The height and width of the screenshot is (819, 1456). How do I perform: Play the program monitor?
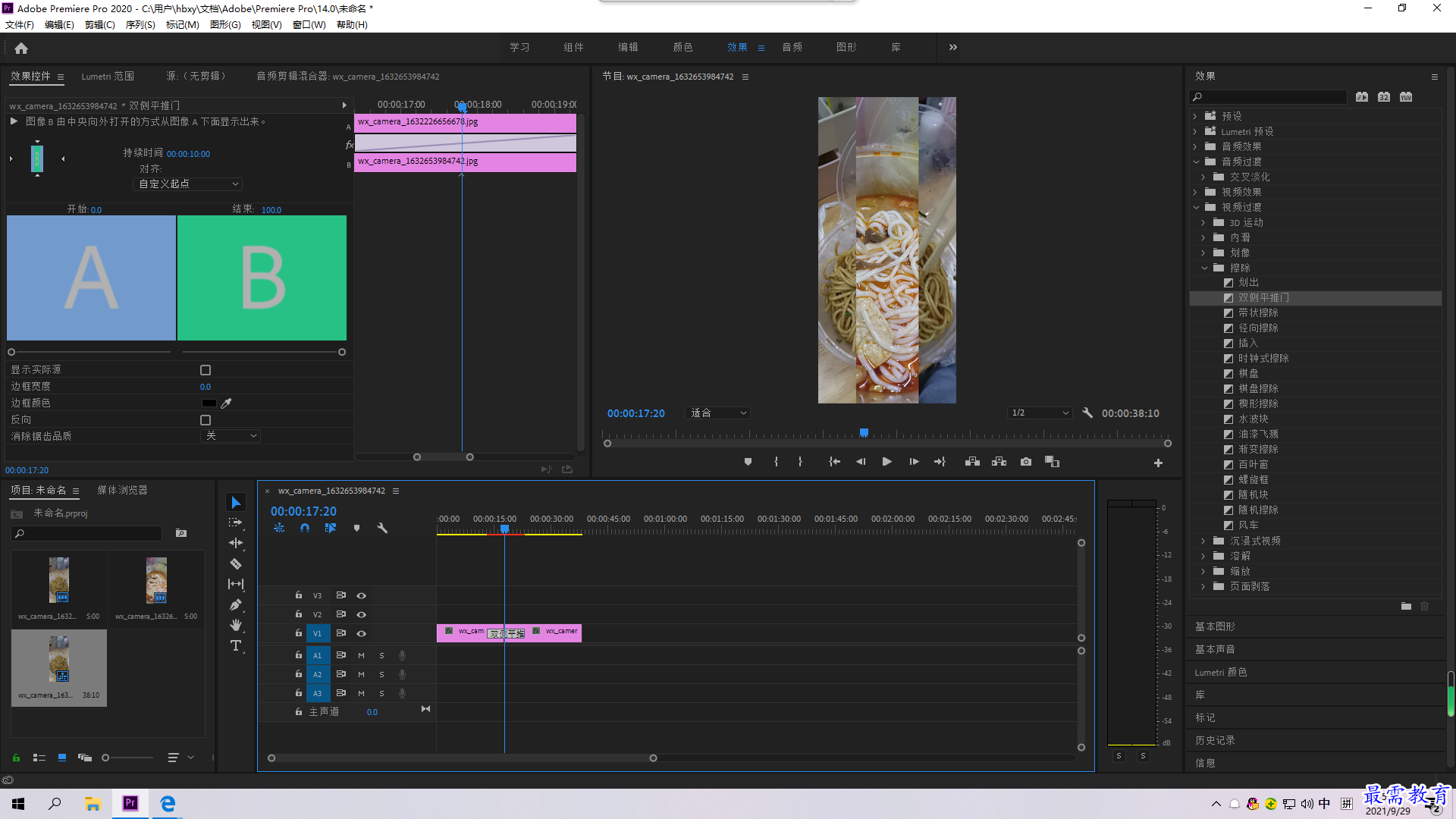[886, 462]
